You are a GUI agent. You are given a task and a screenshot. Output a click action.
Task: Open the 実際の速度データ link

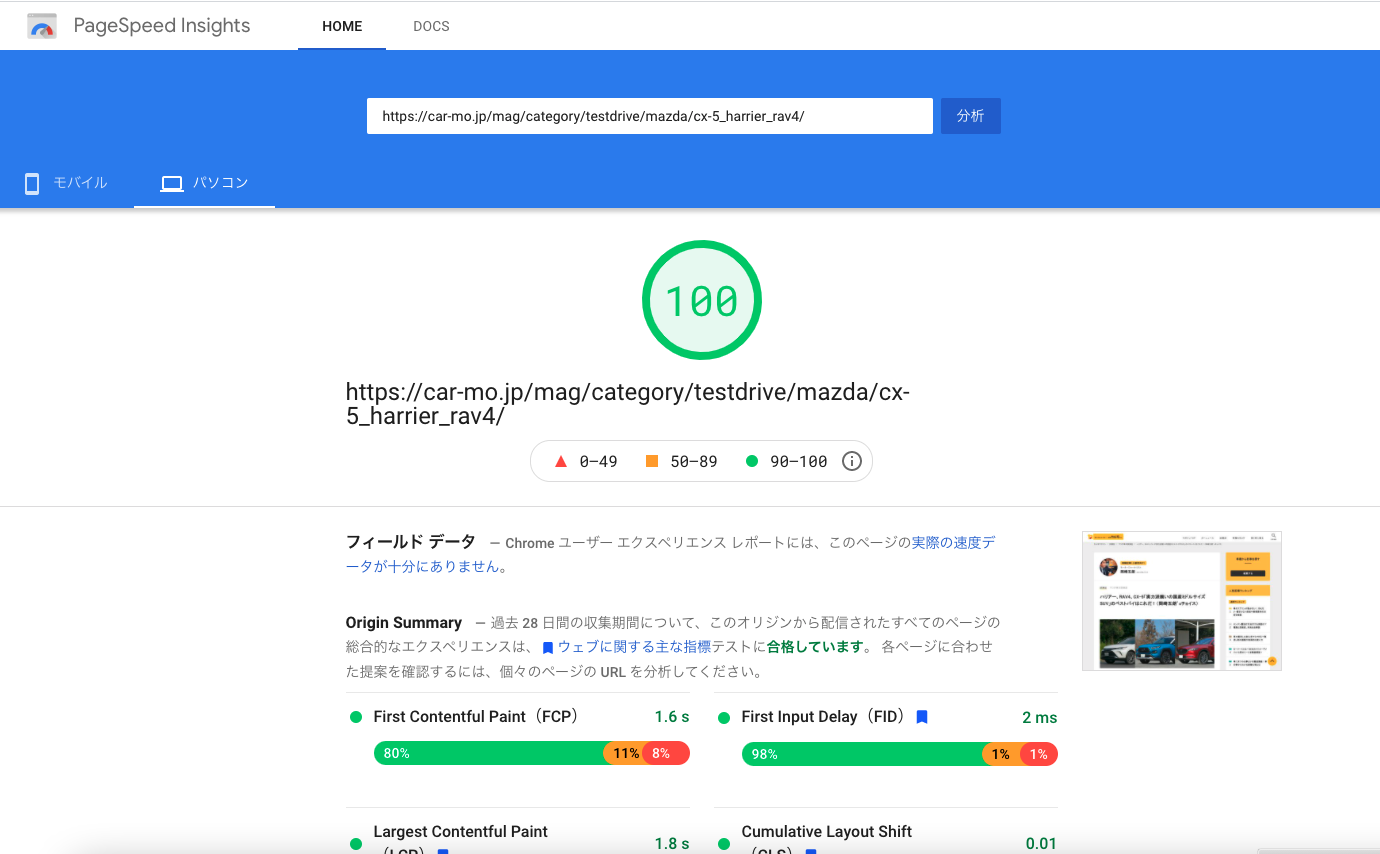point(953,543)
